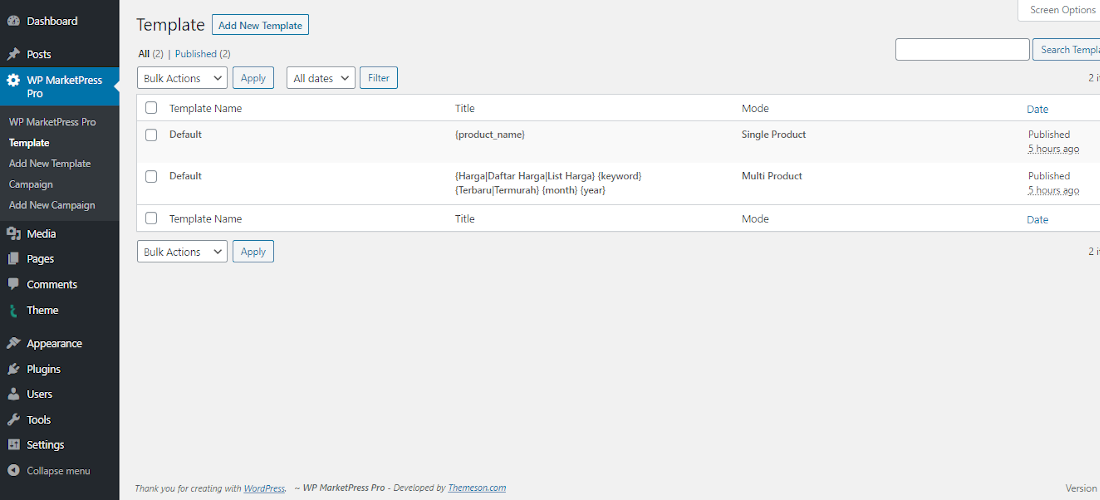Open the Default Multi Product template
The image size is (1100, 500).
pyautogui.click(x=185, y=176)
